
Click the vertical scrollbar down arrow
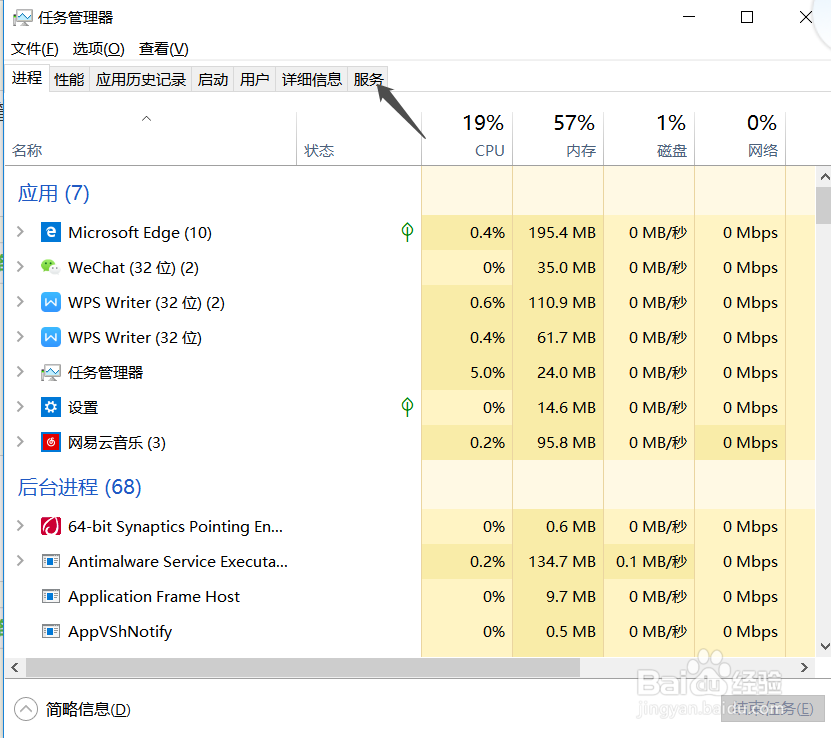(824, 646)
